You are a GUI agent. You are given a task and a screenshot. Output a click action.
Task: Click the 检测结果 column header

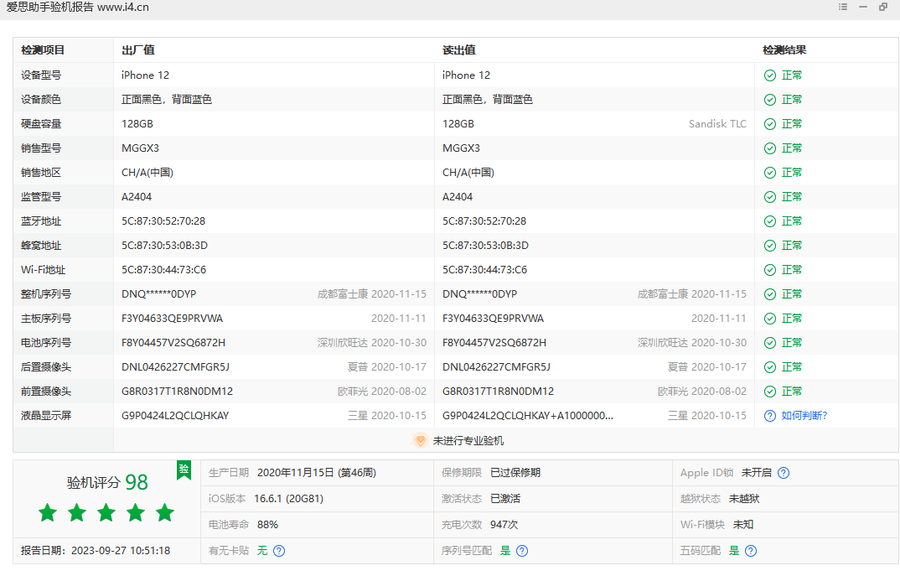pos(784,50)
